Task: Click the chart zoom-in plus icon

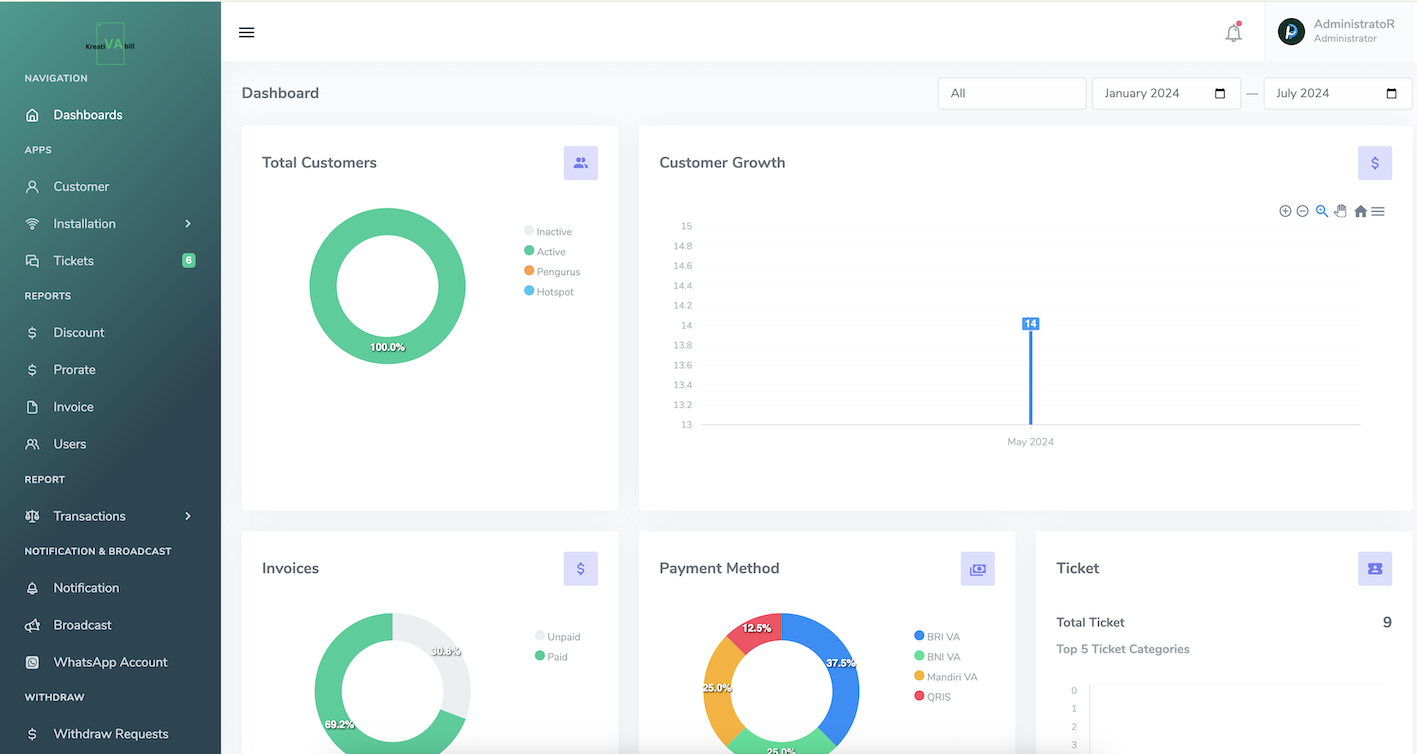Action: point(1285,211)
